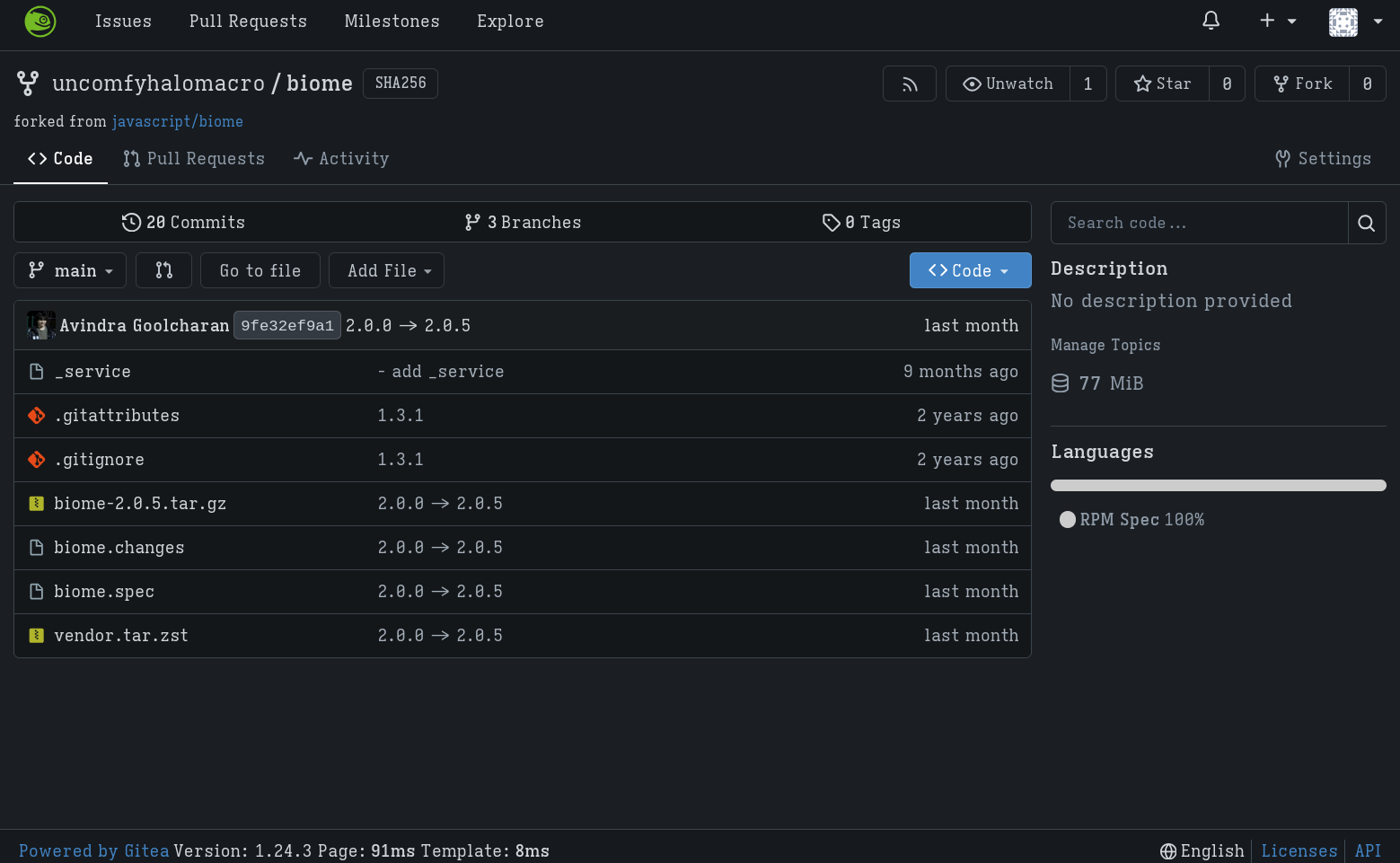Click the SHA256 label

tap(401, 84)
